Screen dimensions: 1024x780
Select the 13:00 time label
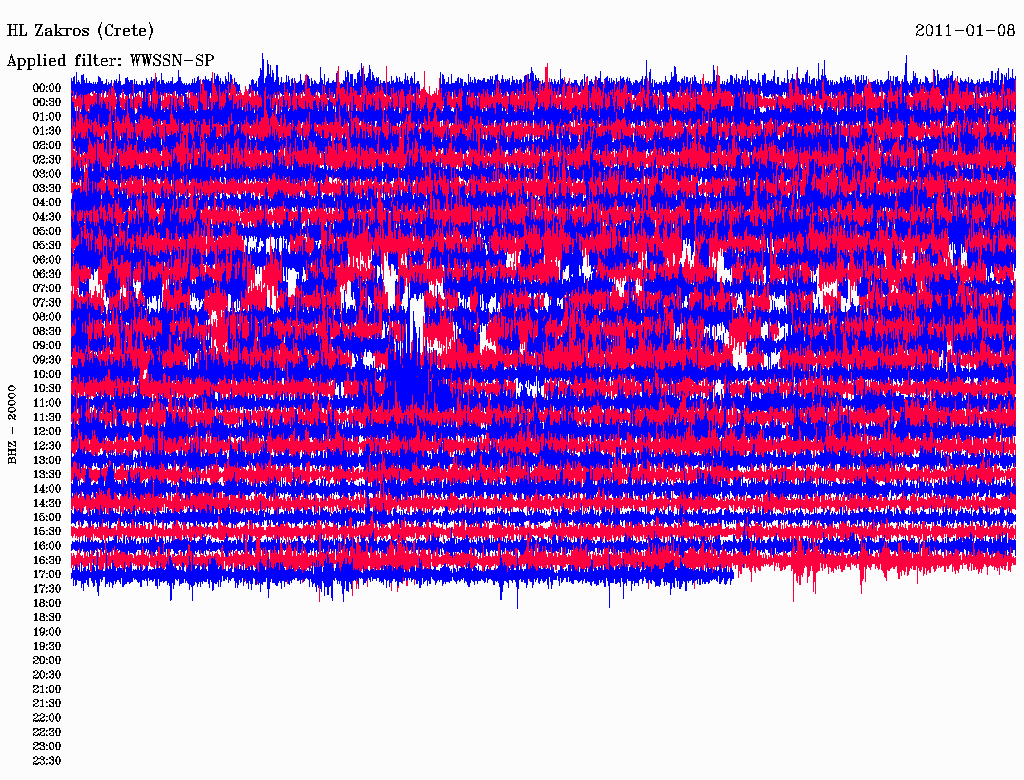click(x=47, y=460)
